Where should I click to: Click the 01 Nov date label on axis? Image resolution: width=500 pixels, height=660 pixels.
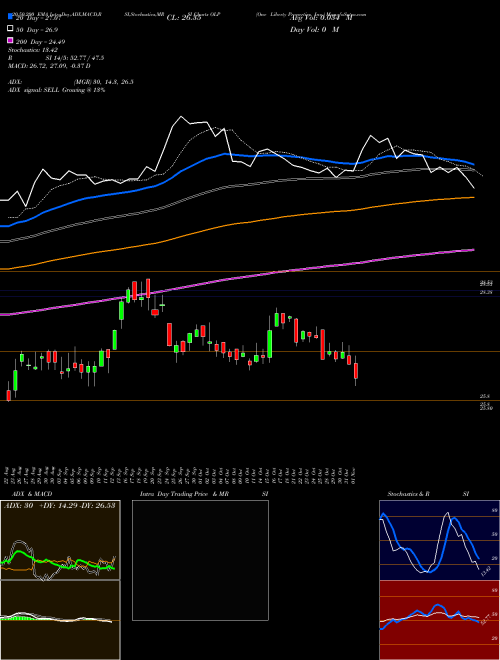(354, 475)
